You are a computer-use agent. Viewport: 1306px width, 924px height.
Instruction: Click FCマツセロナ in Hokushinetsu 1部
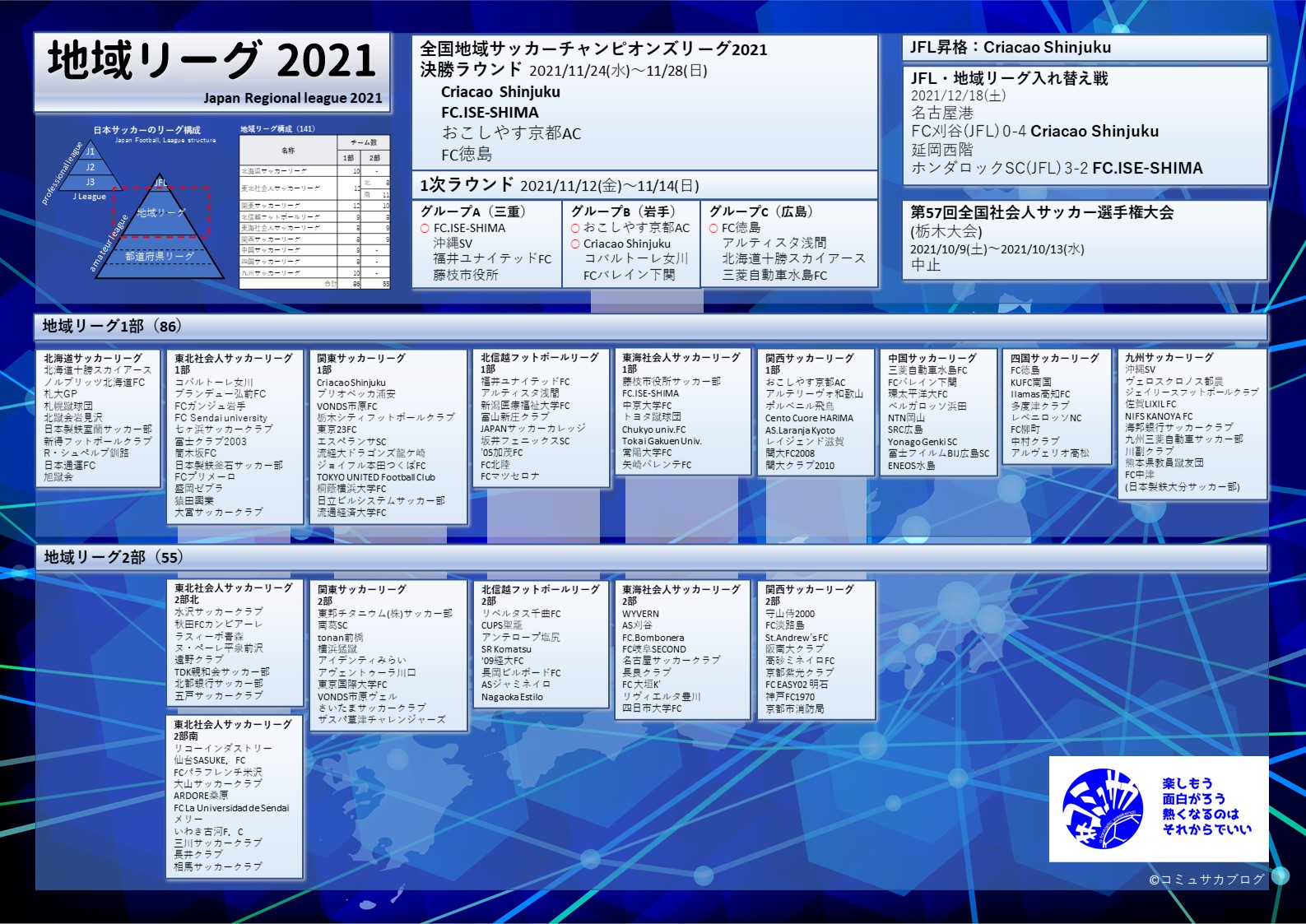coord(510,476)
